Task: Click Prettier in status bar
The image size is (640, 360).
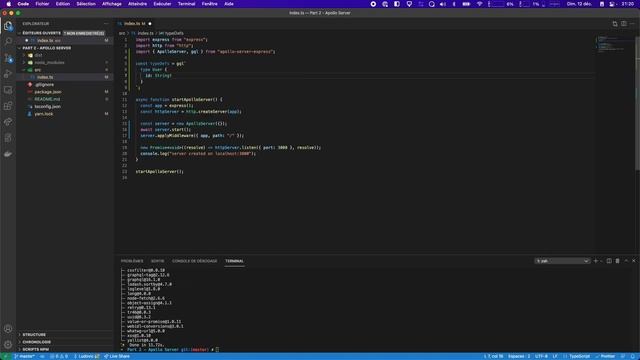Action: [x=605, y=356]
